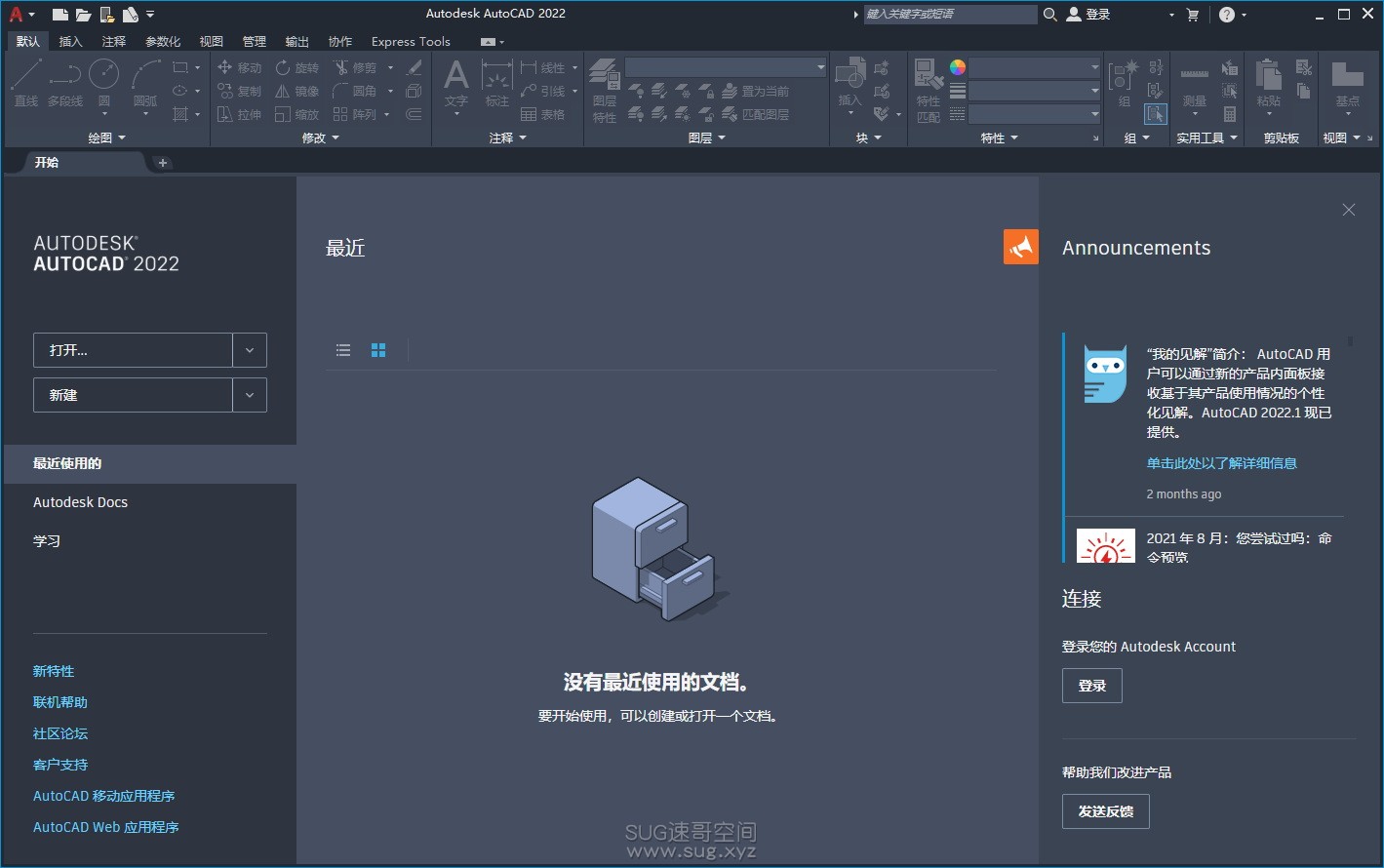The image size is (1384, 868).
Task: Expand the 绘图 panel flyout
Action: click(x=106, y=138)
